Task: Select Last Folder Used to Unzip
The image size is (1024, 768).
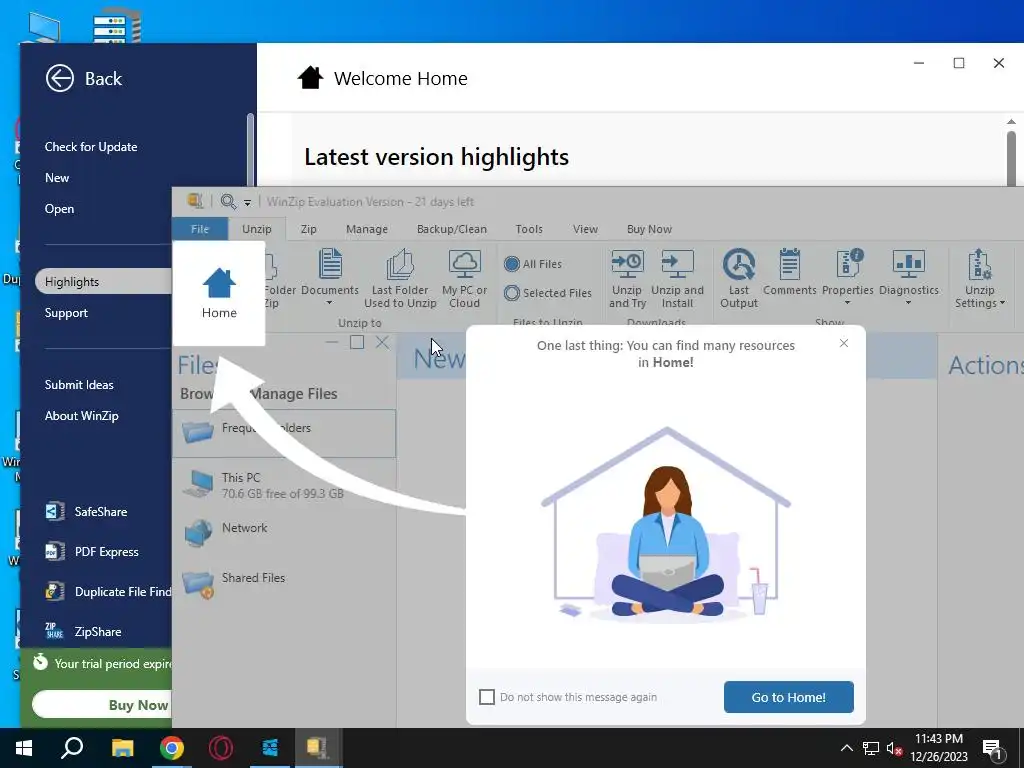Action: [x=400, y=279]
